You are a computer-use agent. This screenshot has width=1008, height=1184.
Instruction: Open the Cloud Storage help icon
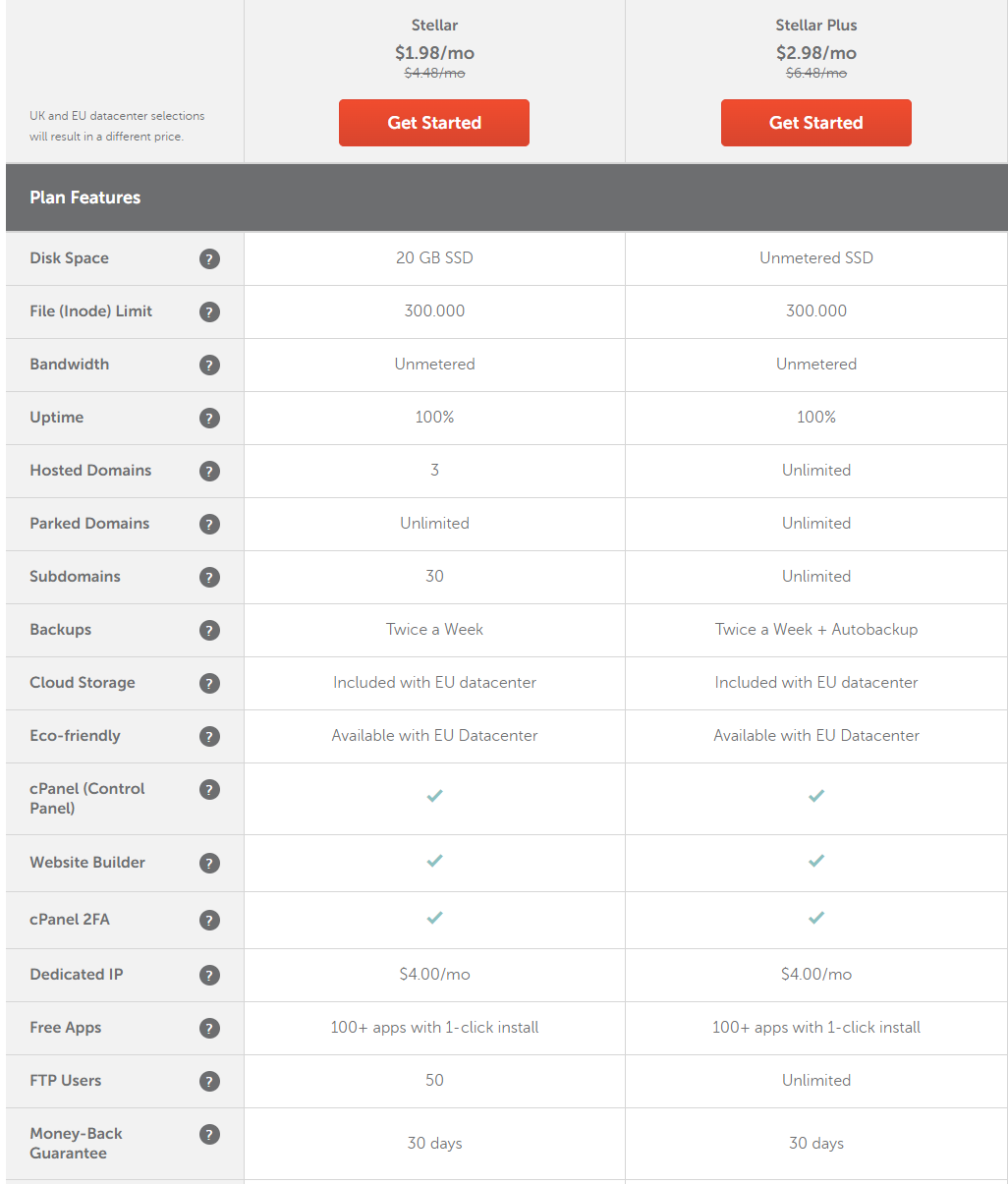point(209,684)
